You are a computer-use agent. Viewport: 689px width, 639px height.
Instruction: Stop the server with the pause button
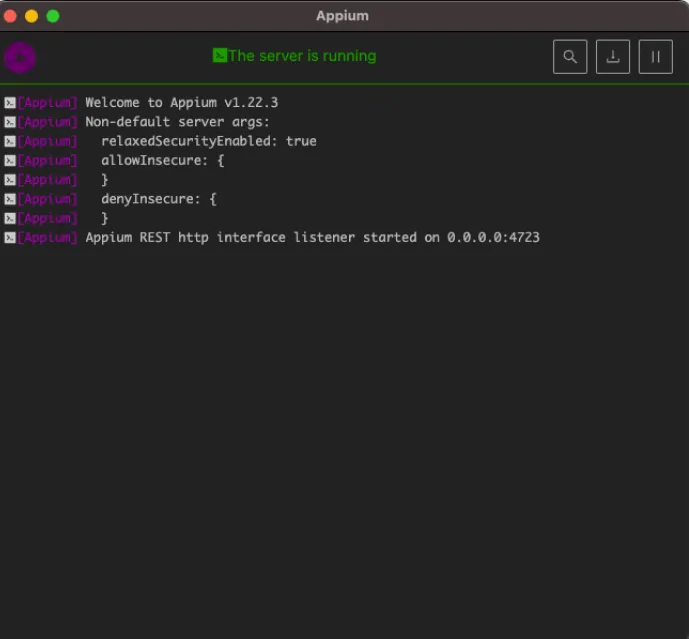click(x=656, y=57)
